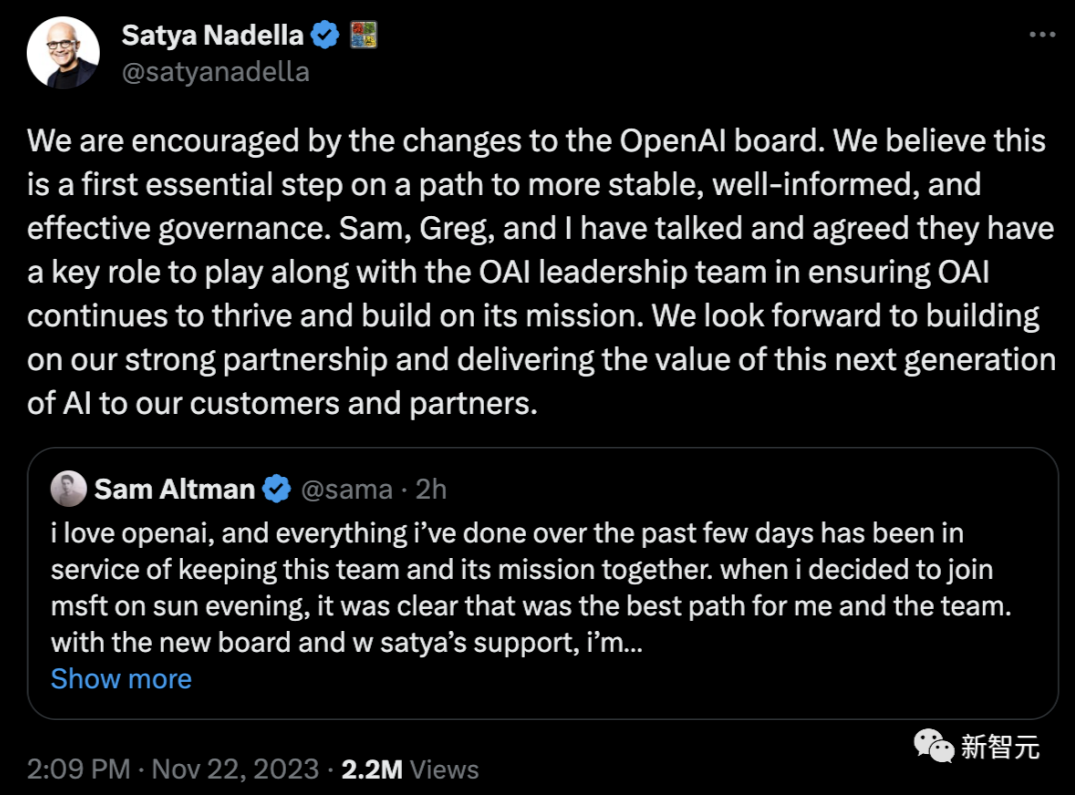Click the Nov 22, 2023 date

(233, 769)
